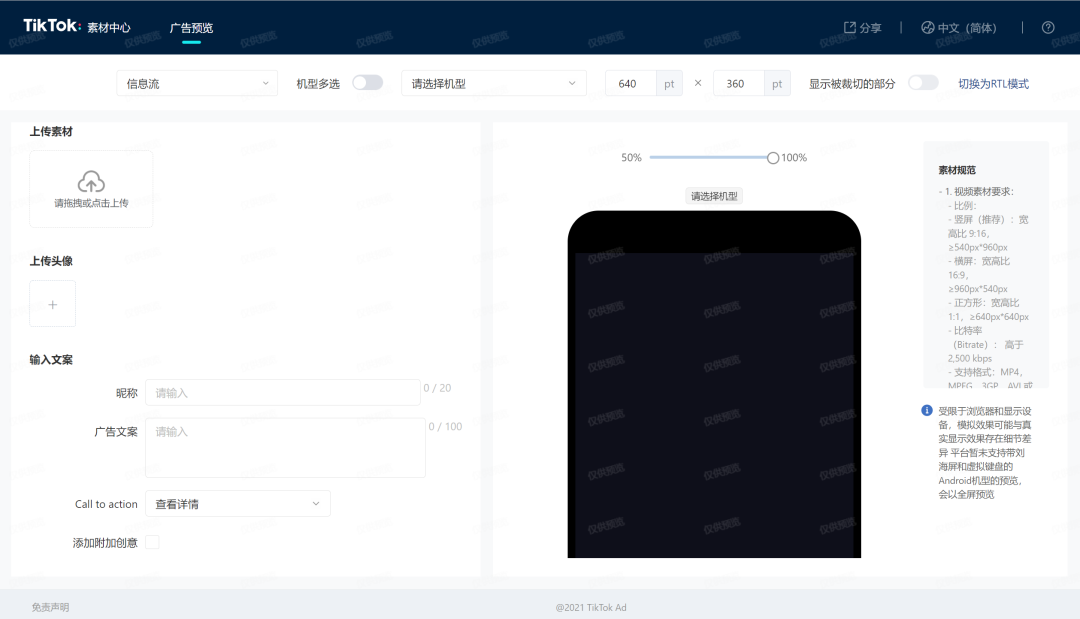Image resolution: width=1080 pixels, height=619 pixels.
Task: Click the plus icon to upload avatar
Action: 53,304
